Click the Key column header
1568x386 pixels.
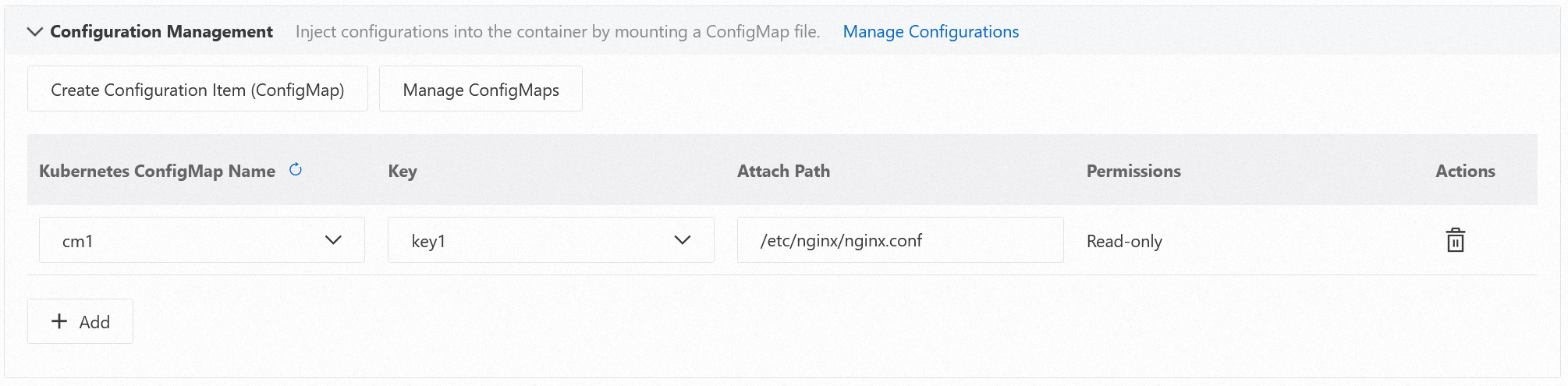coord(403,171)
